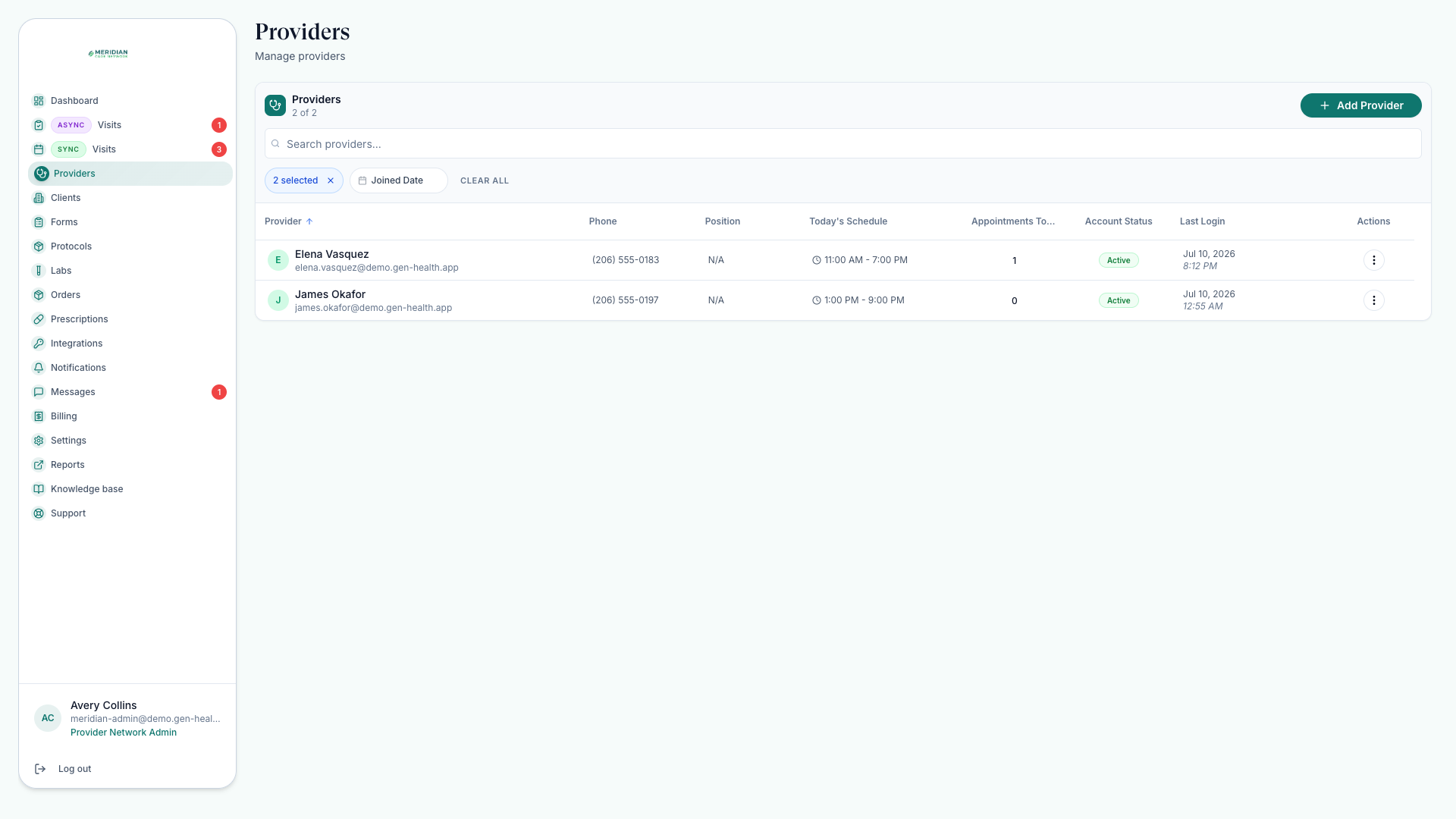The image size is (1456, 819).
Task: Click the AC user avatar
Action: pos(48,718)
